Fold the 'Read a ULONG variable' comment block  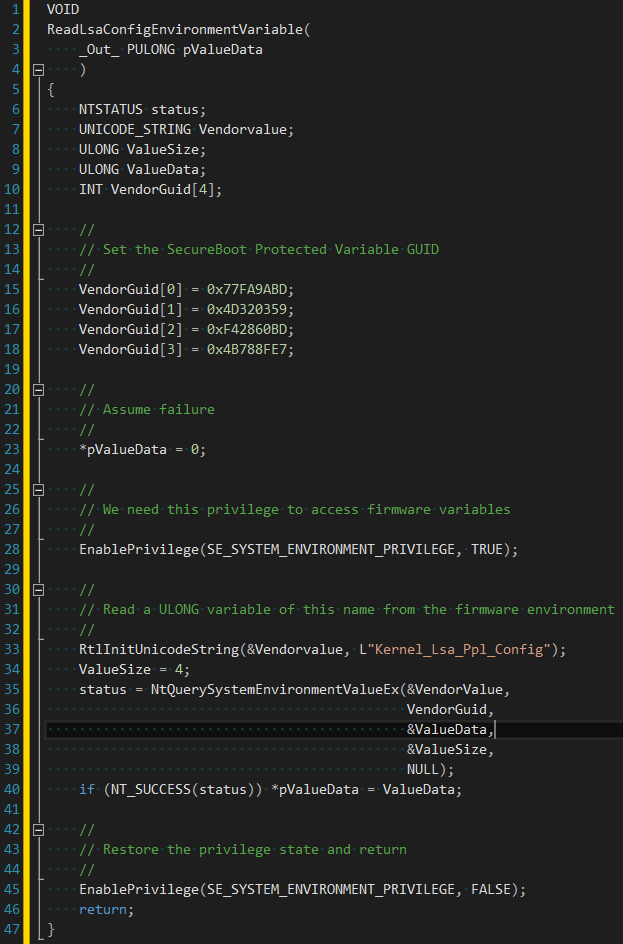(x=38, y=589)
